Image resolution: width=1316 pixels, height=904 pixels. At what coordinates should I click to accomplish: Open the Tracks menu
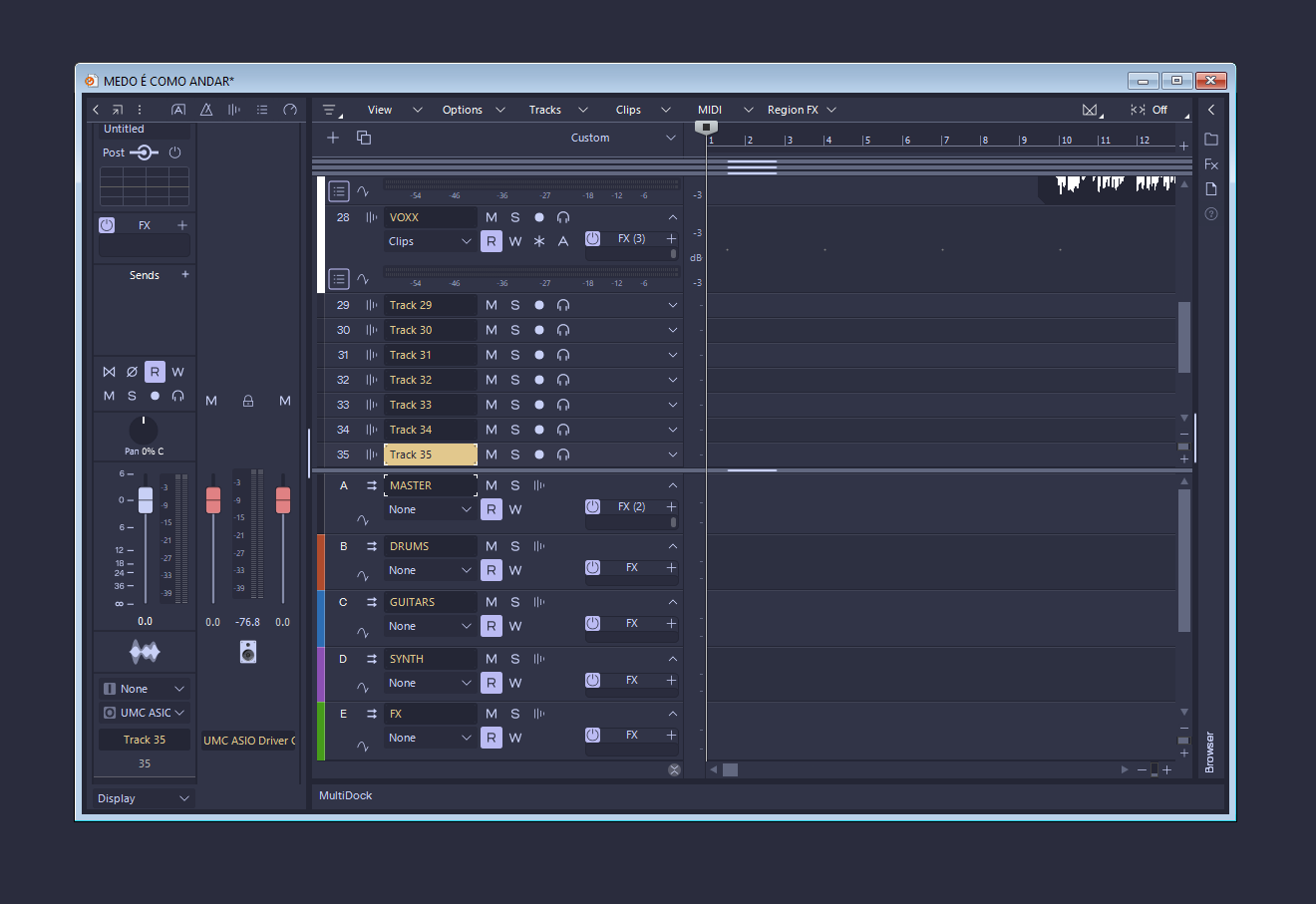coord(545,110)
